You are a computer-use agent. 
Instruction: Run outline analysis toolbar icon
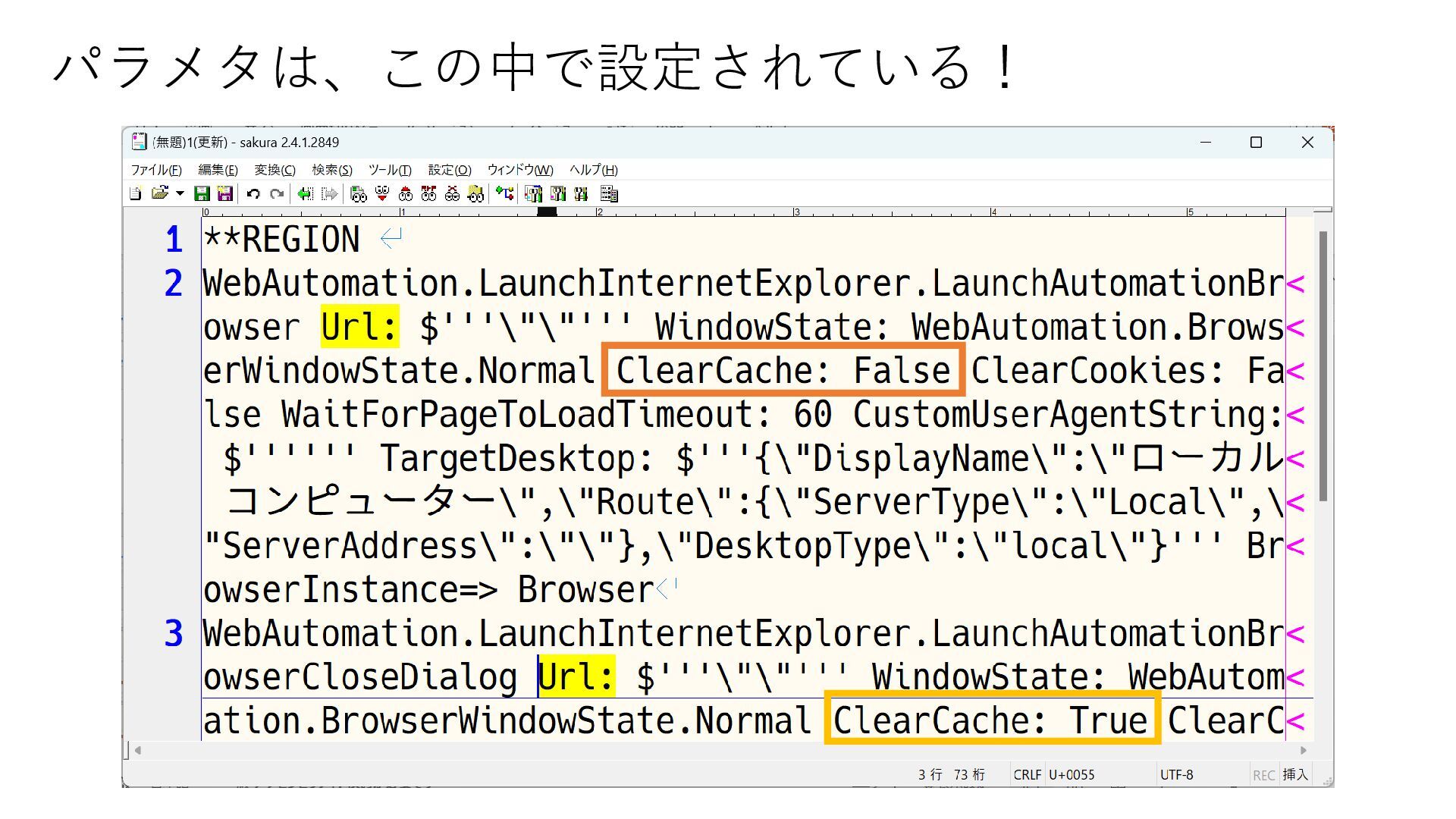pyautogui.click(x=504, y=193)
